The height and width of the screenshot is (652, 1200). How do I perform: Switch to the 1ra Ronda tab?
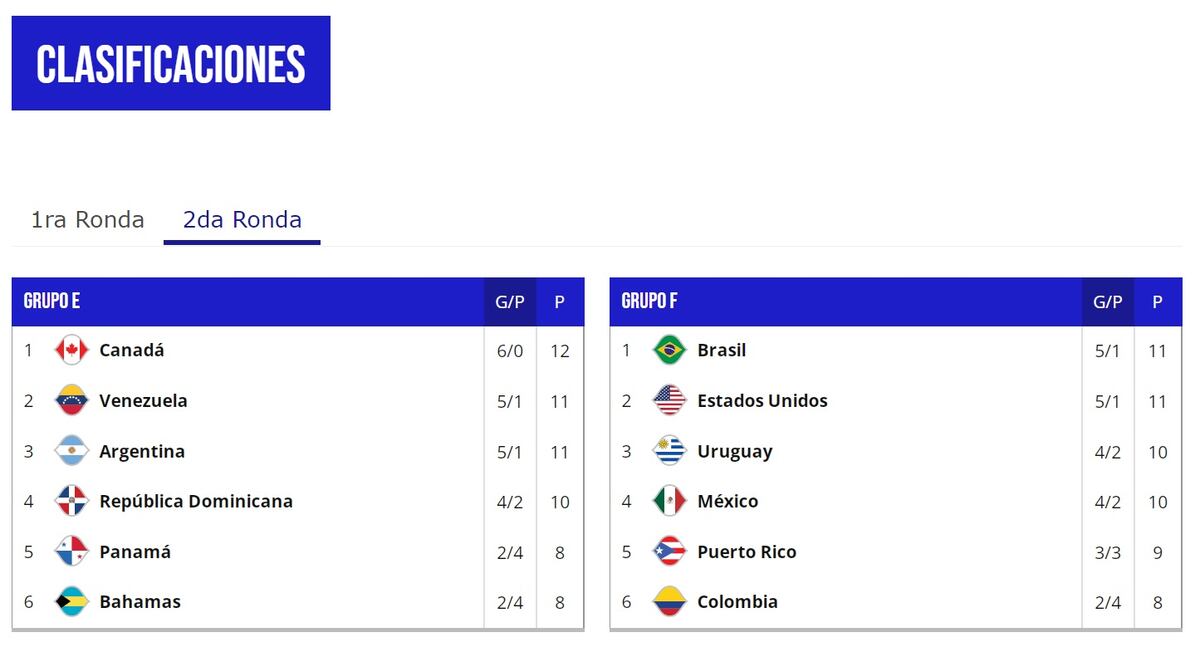point(88,220)
